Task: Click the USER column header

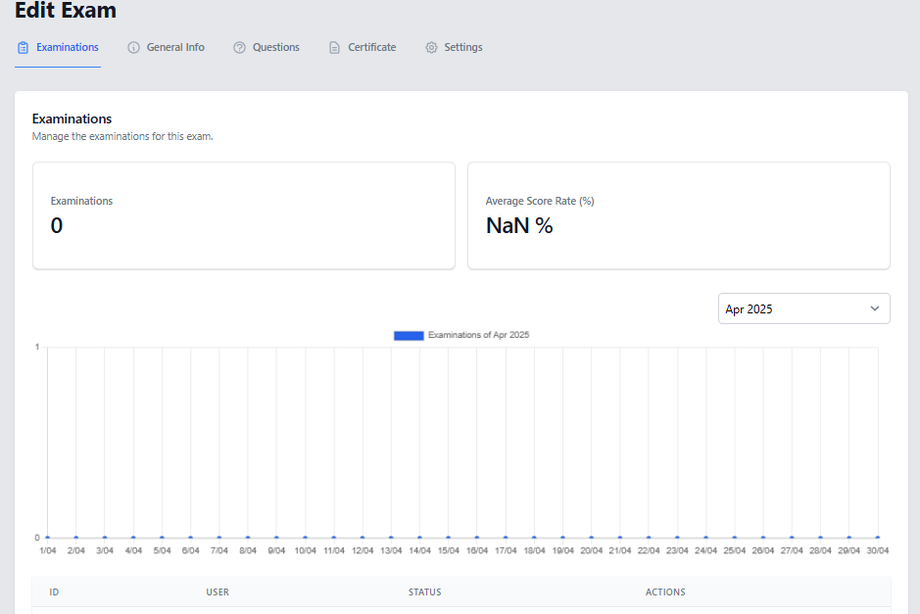Action: (x=217, y=592)
